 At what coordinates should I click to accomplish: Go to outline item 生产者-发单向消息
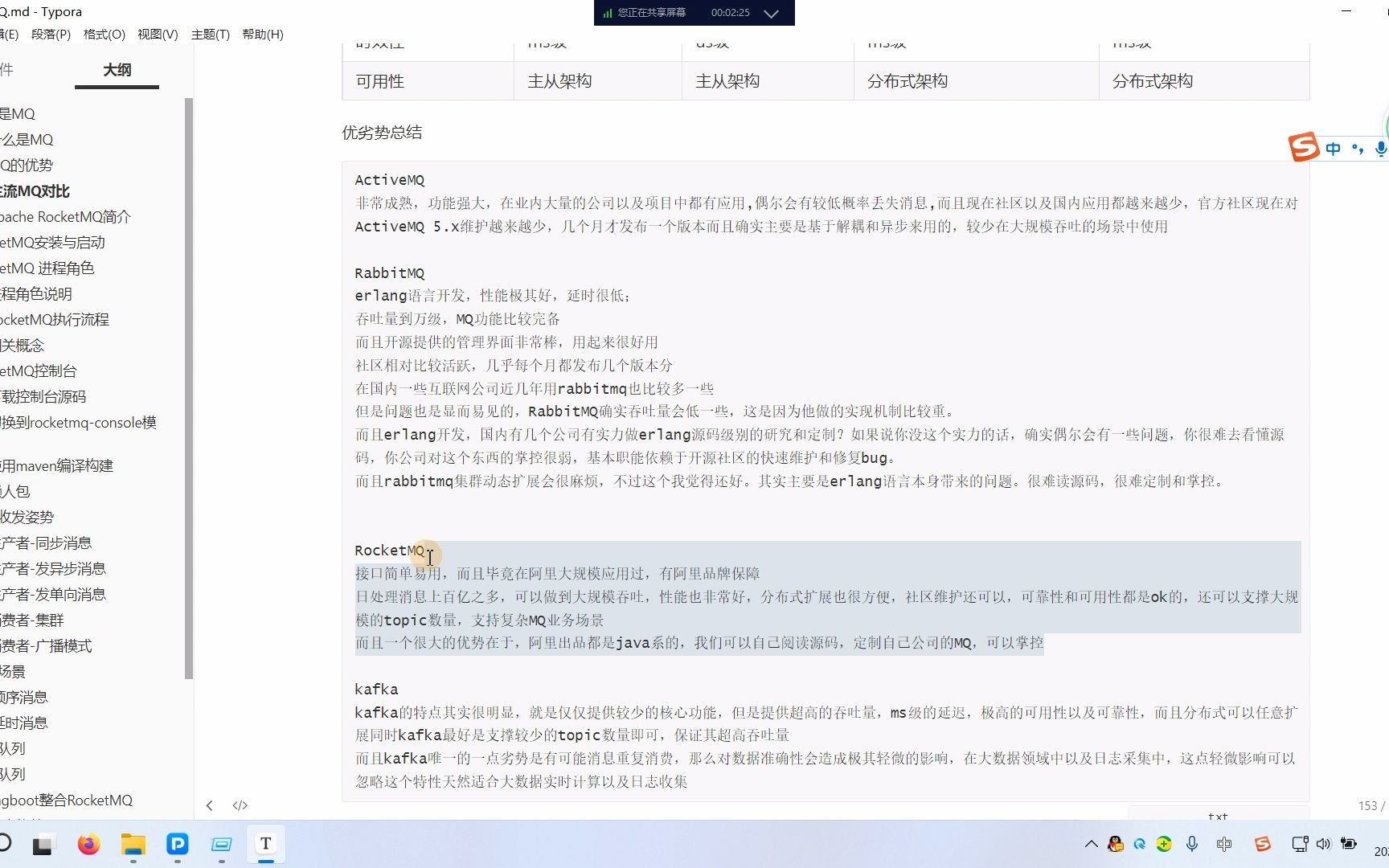tap(53, 594)
